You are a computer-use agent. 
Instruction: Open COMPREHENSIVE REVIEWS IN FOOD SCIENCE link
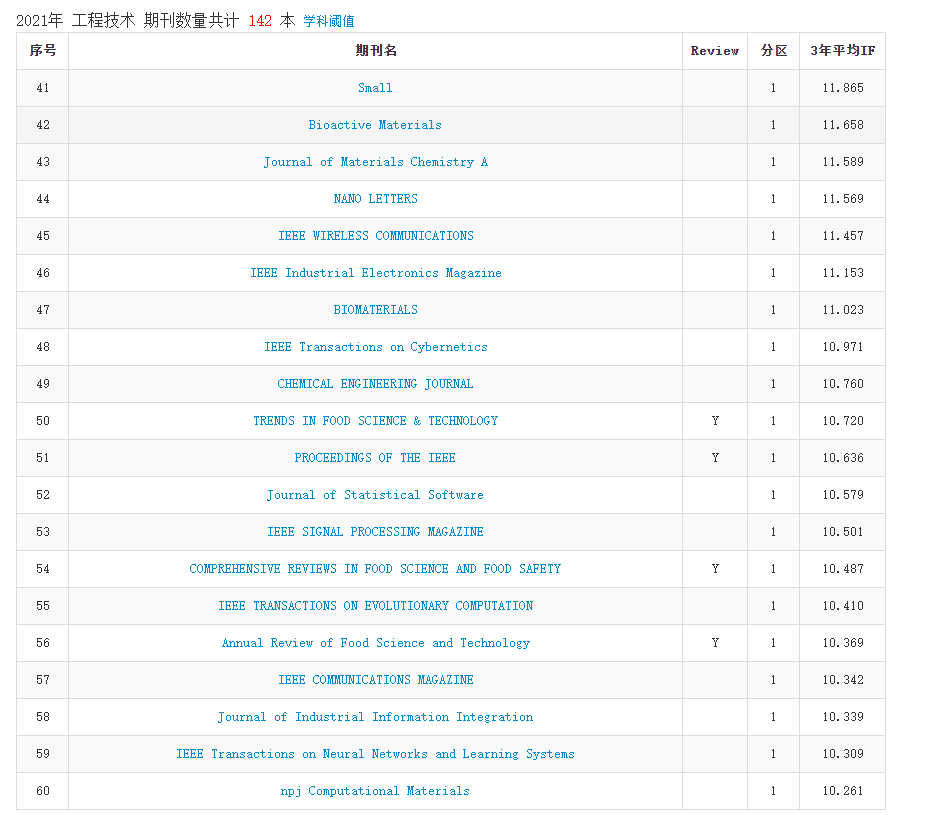click(x=375, y=569)
